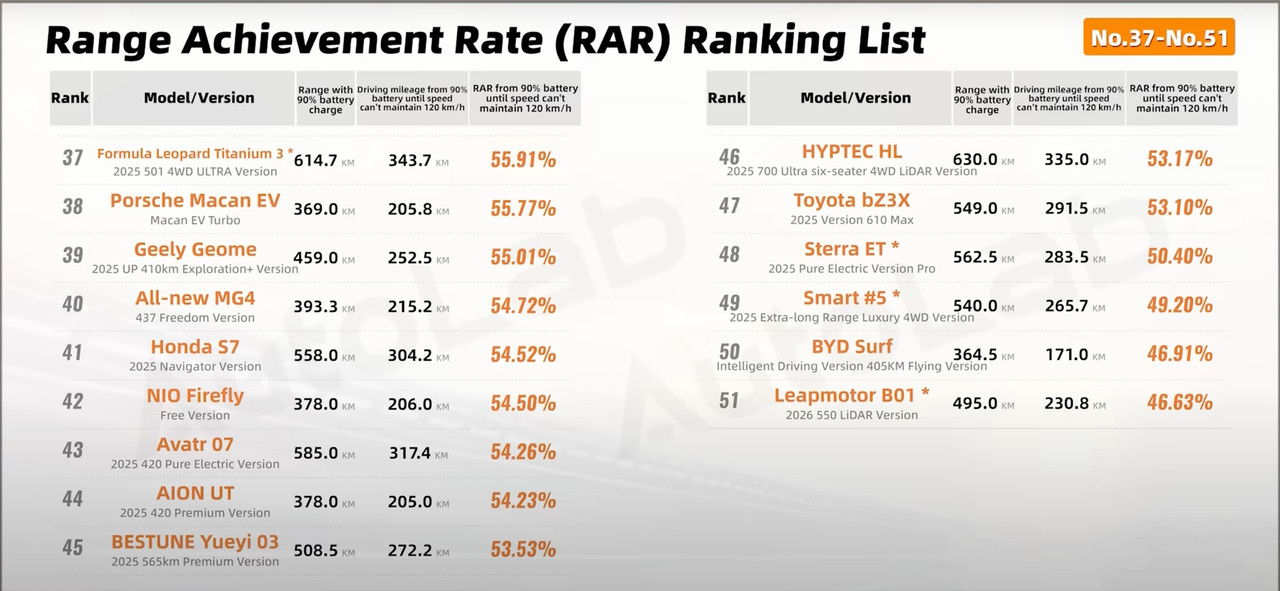This screenshot has width=1280, height=591.
Task: Click the 49.20% RAR value
Action: [1180, 305]
